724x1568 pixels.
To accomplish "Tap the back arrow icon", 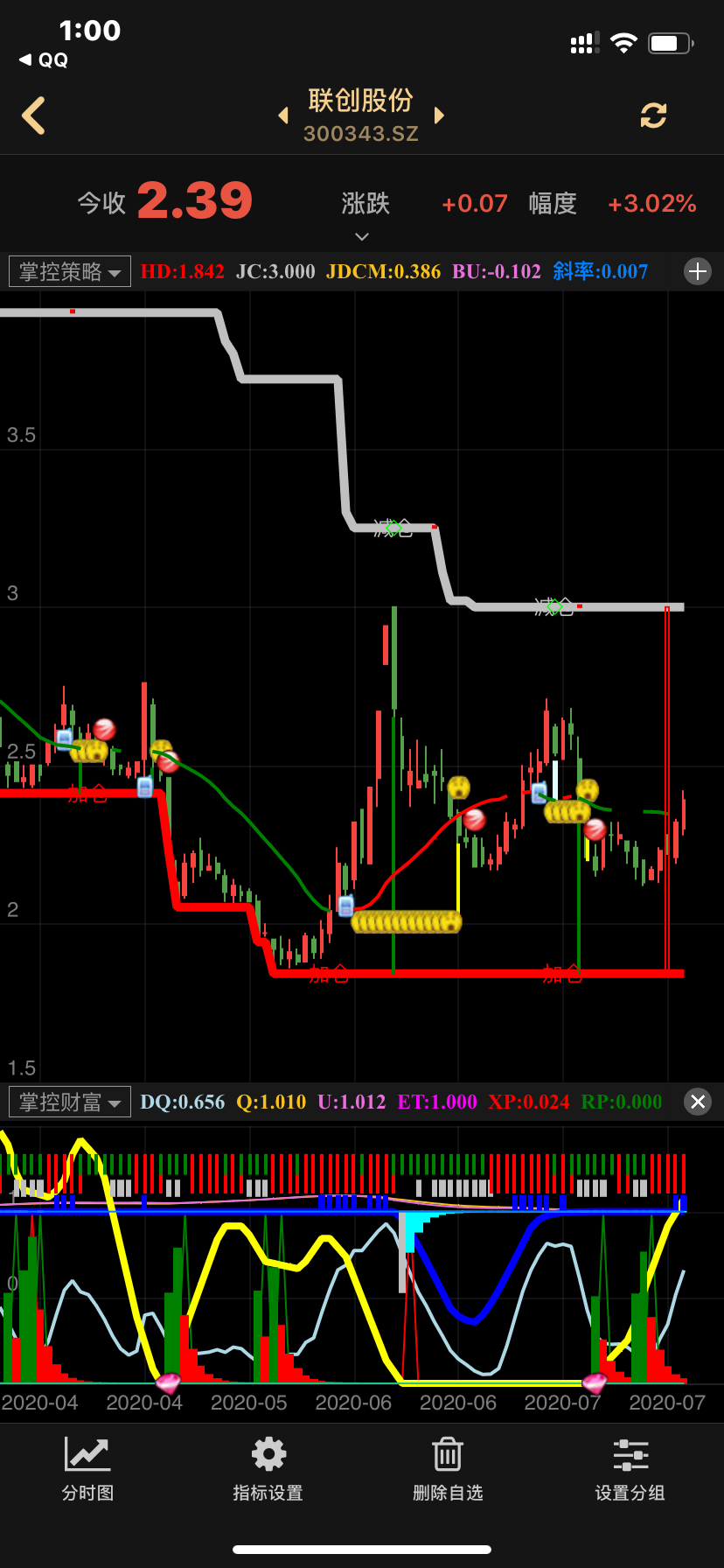I will [x=34, y=115].
